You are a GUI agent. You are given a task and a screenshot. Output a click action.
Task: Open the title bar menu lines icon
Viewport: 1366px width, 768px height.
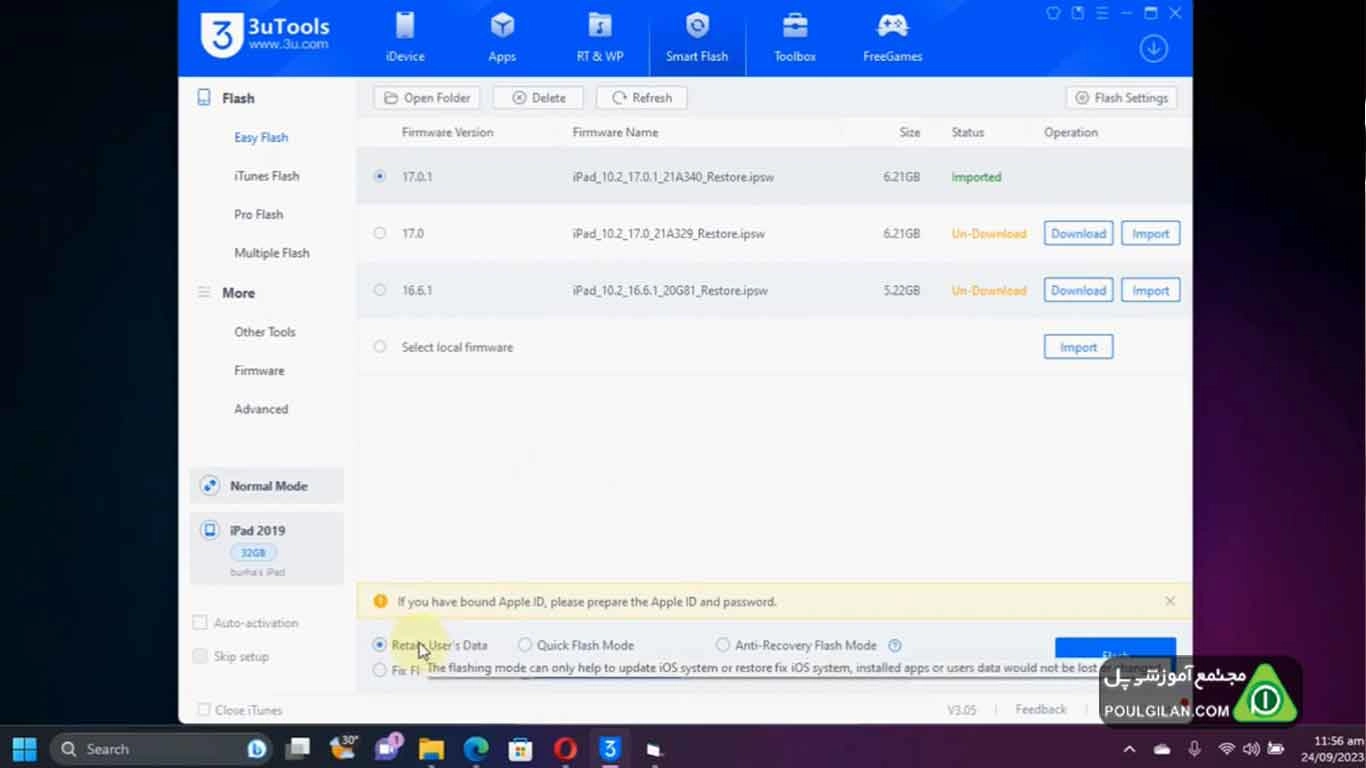[1102, 13]
